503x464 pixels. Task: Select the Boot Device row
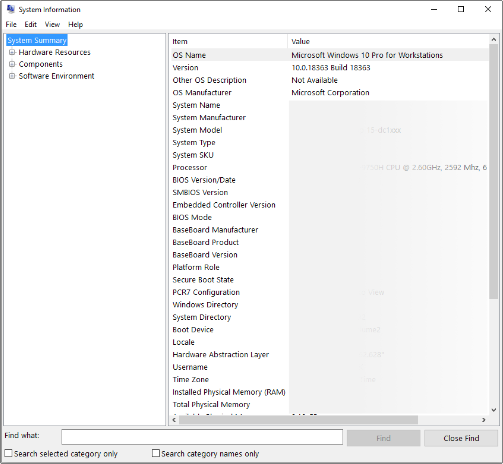(x=330, y=330)
